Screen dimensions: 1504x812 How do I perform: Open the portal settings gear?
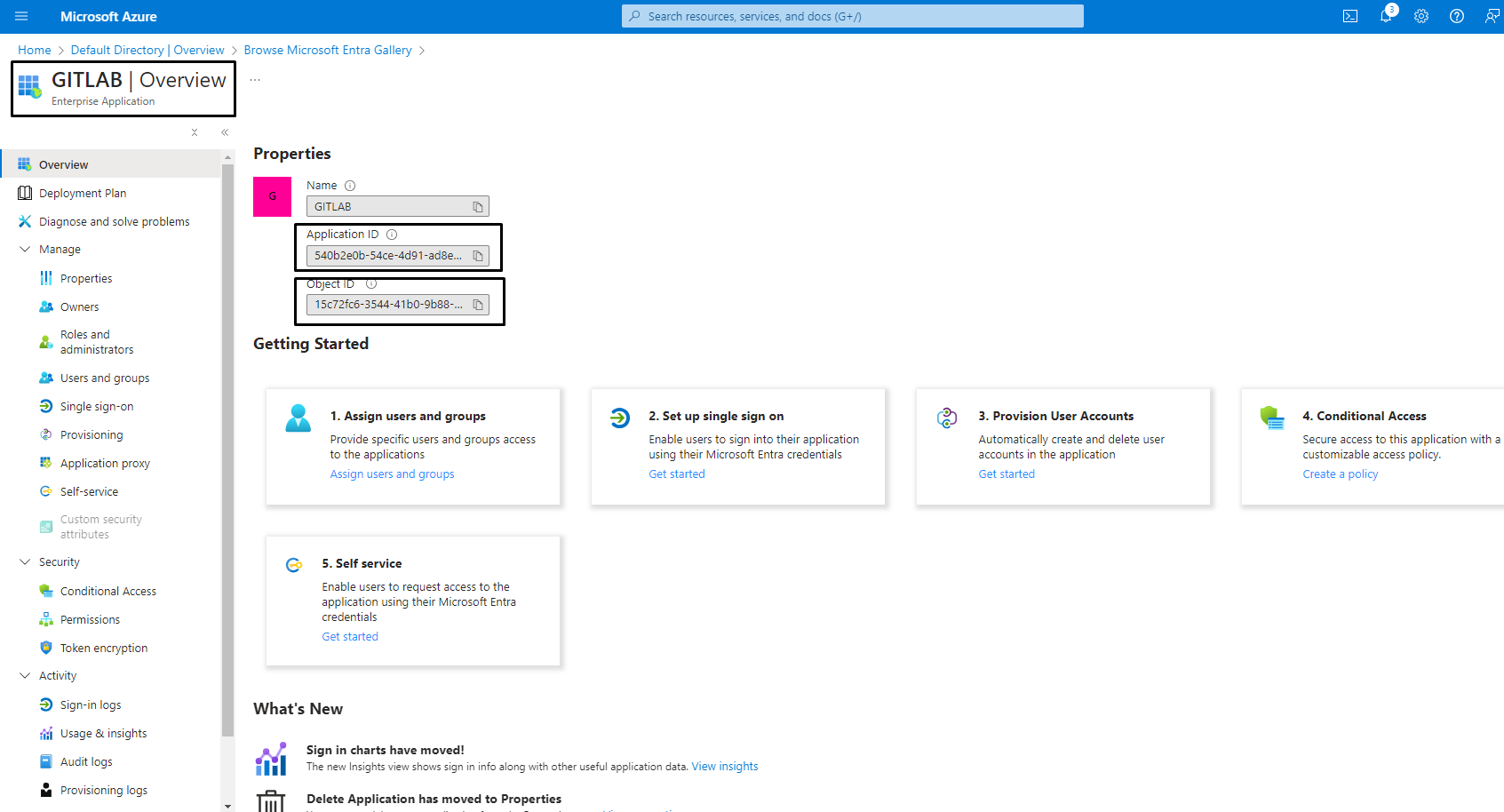[x=1421, y=16]
